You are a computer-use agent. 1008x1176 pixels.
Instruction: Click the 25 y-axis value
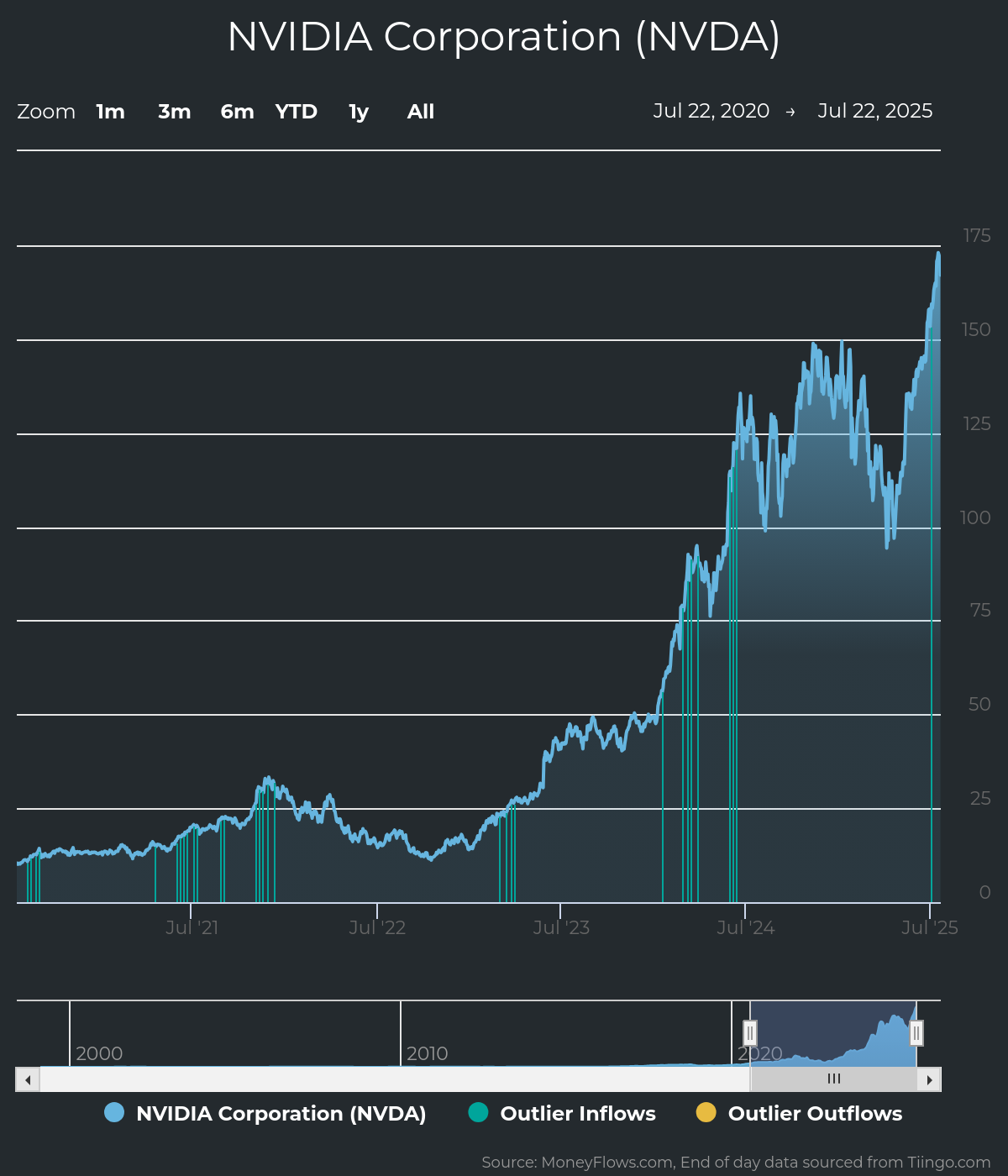980,799
